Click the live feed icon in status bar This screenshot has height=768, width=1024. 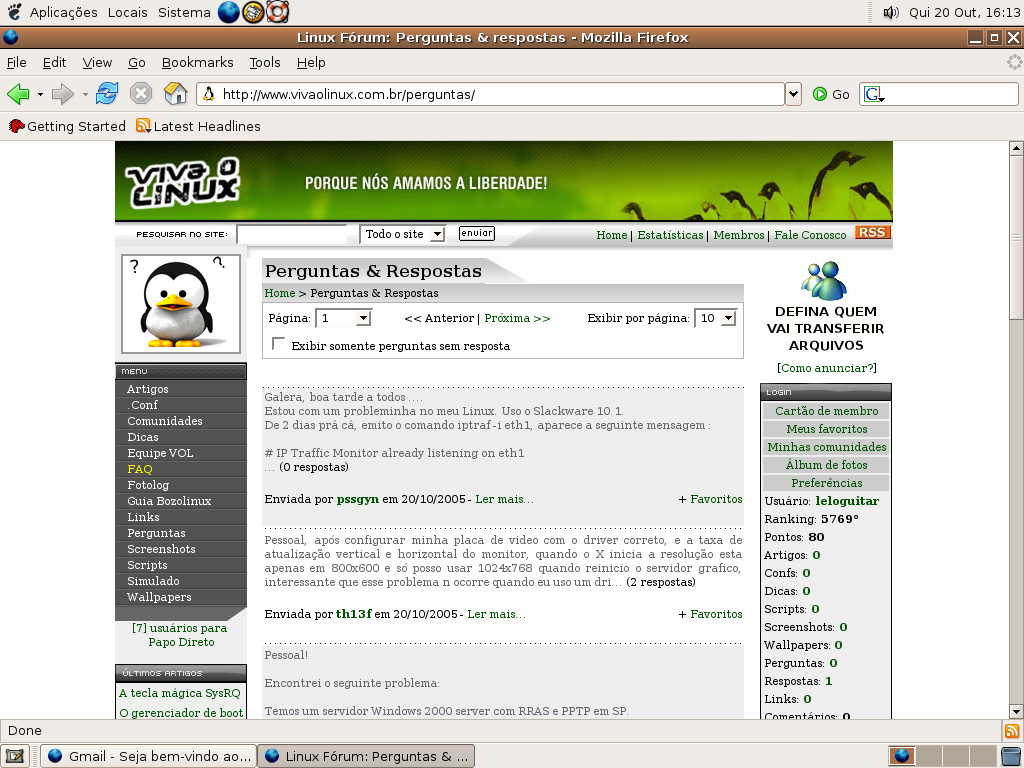point(1012,731)
